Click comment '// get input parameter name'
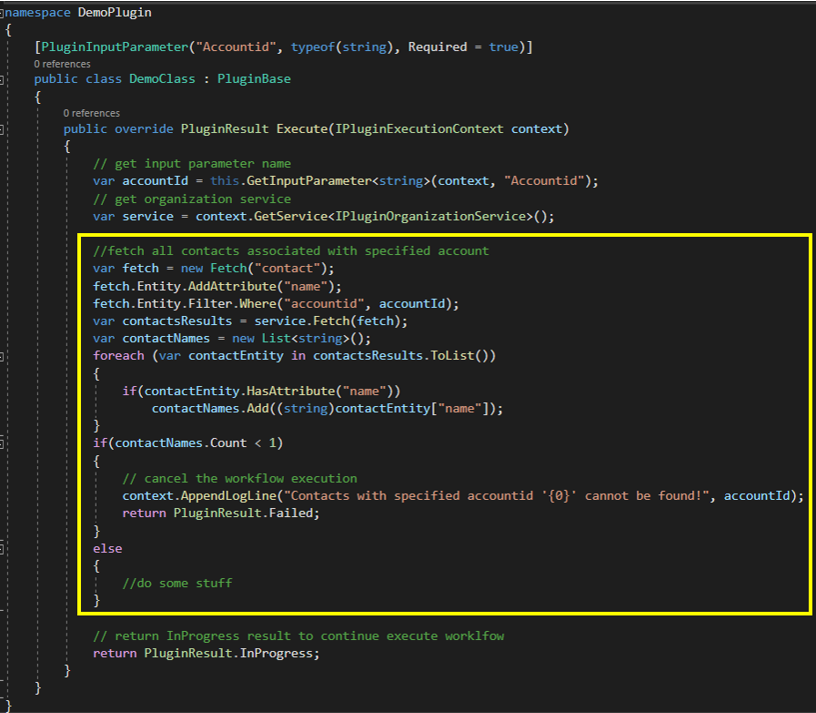Screen dimensions: 816x713 pyautogui.click(x=192, y=164)
